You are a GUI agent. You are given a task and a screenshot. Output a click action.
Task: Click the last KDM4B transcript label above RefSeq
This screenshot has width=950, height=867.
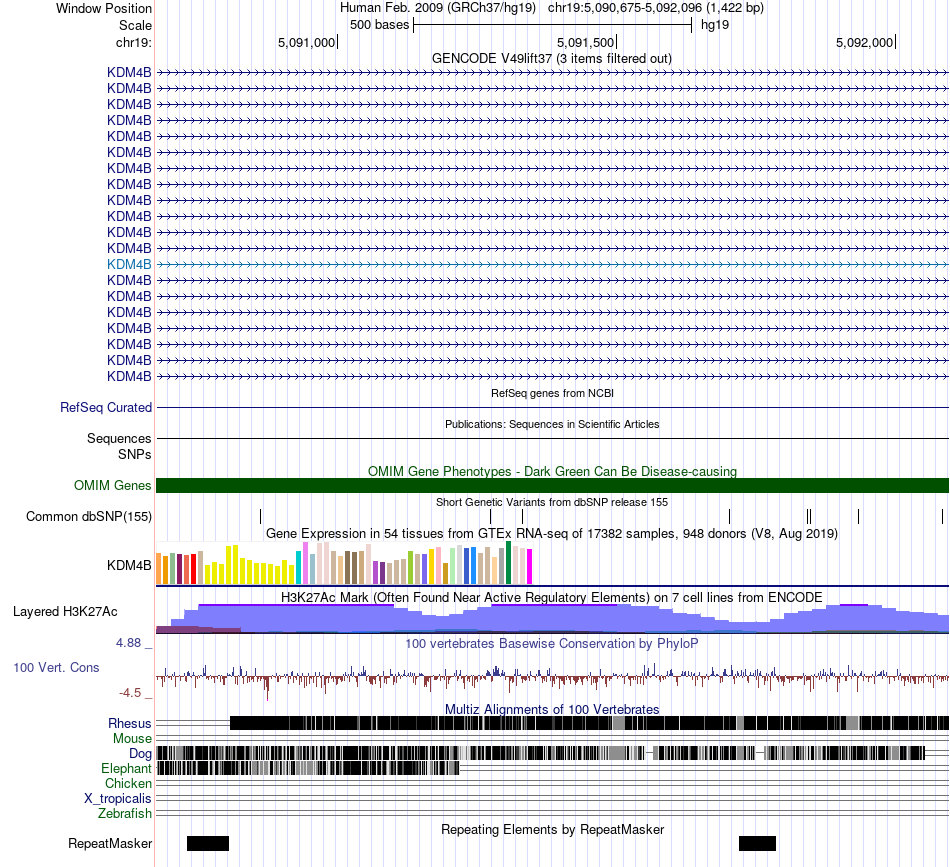point(129,376)
